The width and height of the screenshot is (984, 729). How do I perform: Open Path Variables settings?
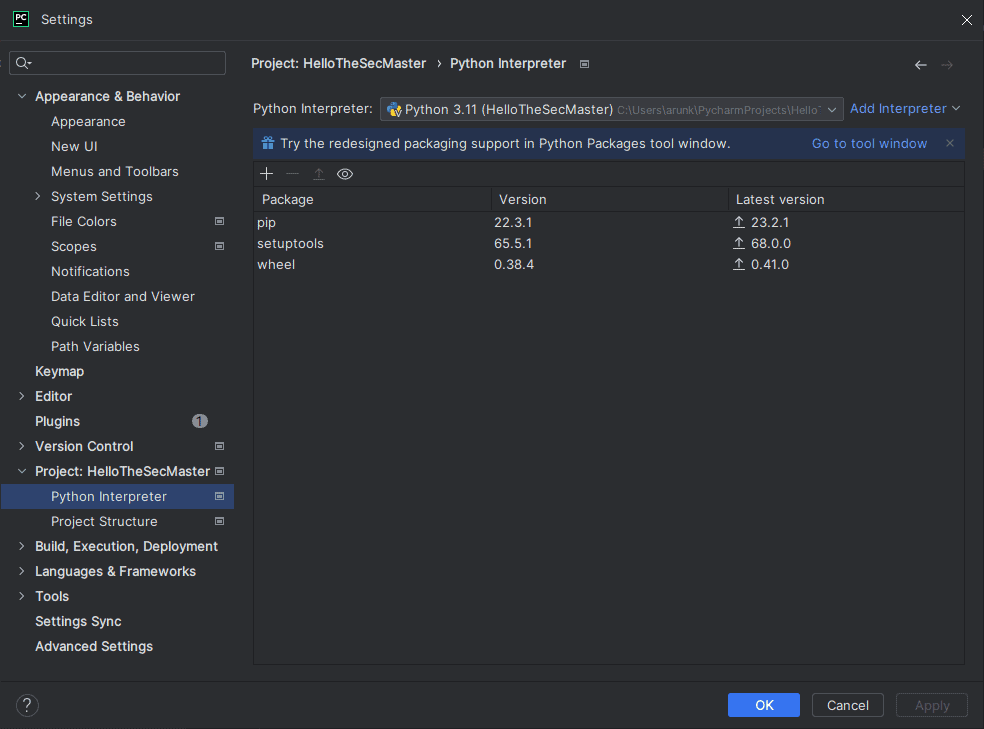click(95, 346)
